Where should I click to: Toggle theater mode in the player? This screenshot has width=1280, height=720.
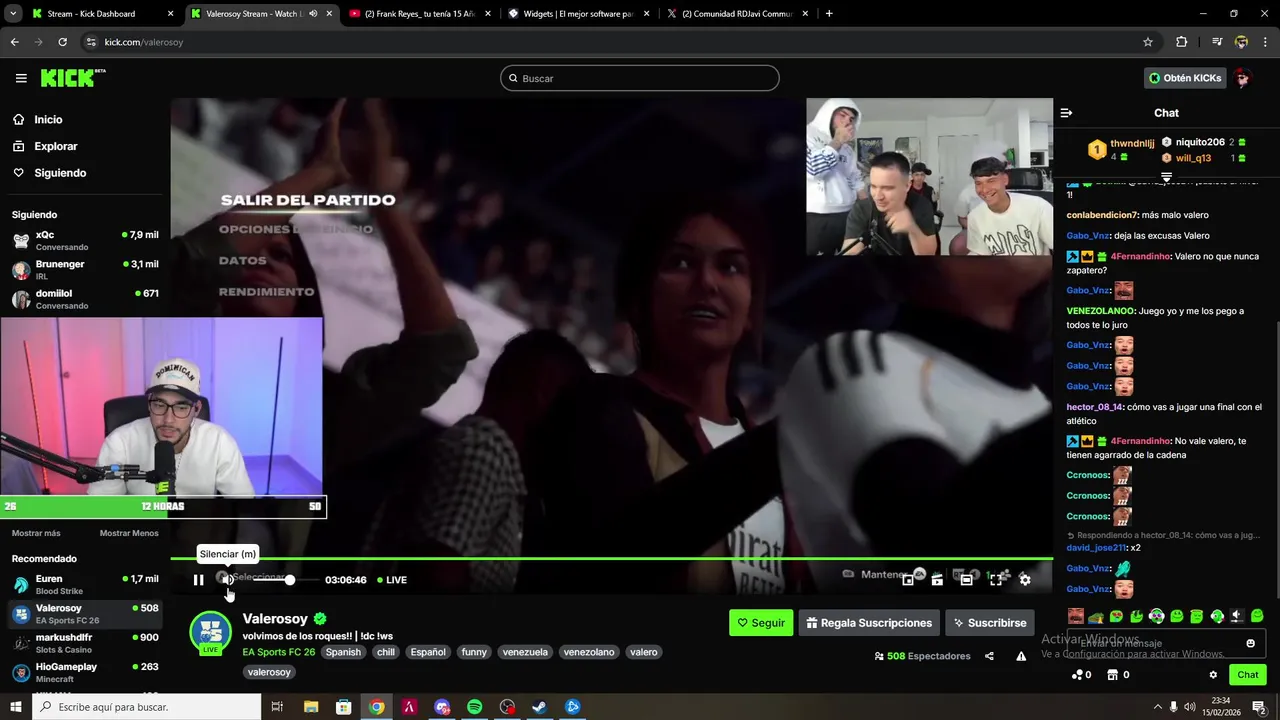click(x=966, y=579)
